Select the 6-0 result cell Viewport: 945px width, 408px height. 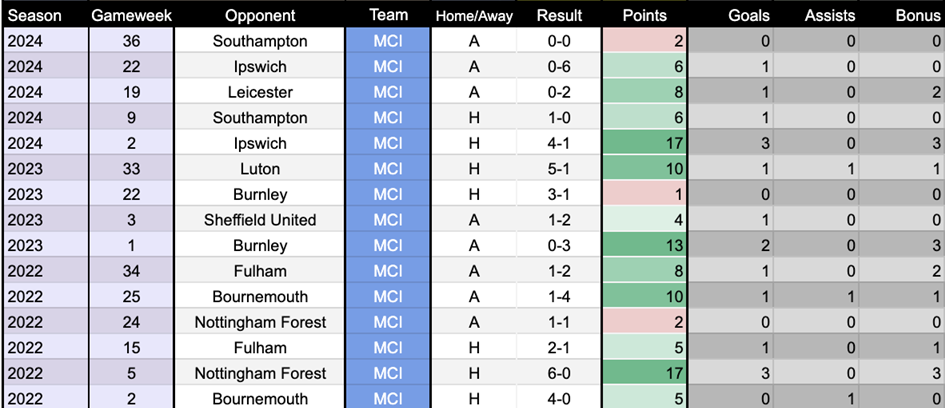tap(559, 373)
